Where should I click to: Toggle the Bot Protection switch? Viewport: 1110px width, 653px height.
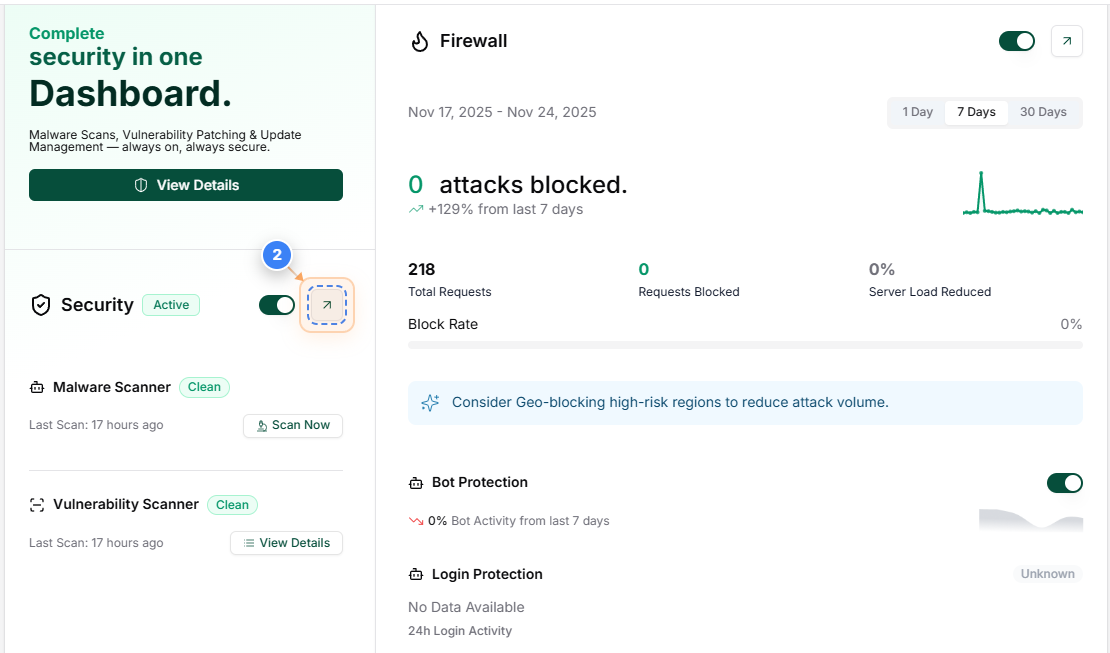point(1065,483)
